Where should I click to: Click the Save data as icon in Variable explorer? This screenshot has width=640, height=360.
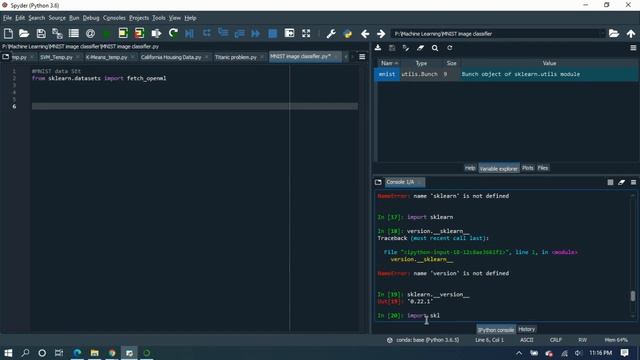coord(406,48)
